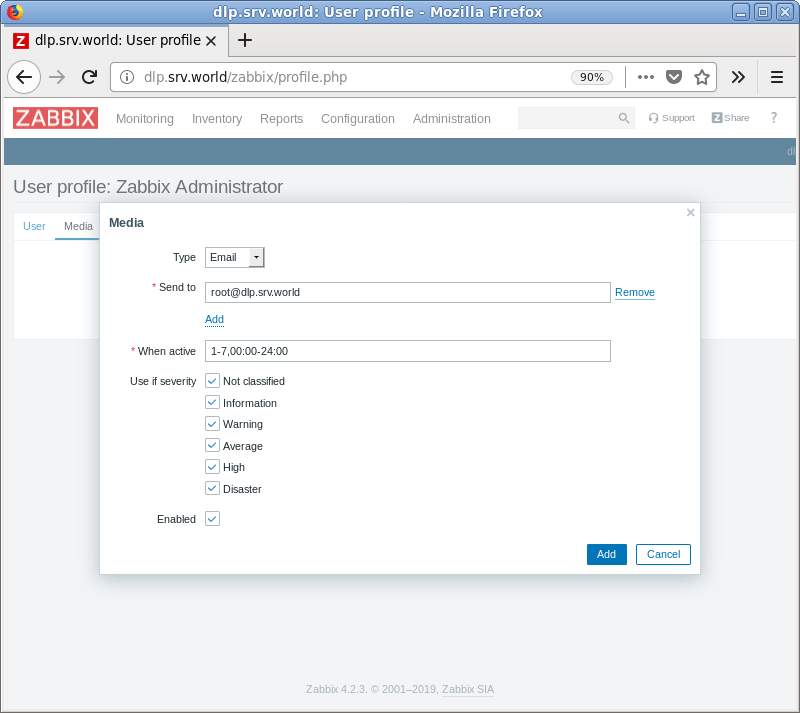Click the Add link under Send to
The width and height of the screenshot is (800, 713).
pyautogui.click(x=214, y=319)
